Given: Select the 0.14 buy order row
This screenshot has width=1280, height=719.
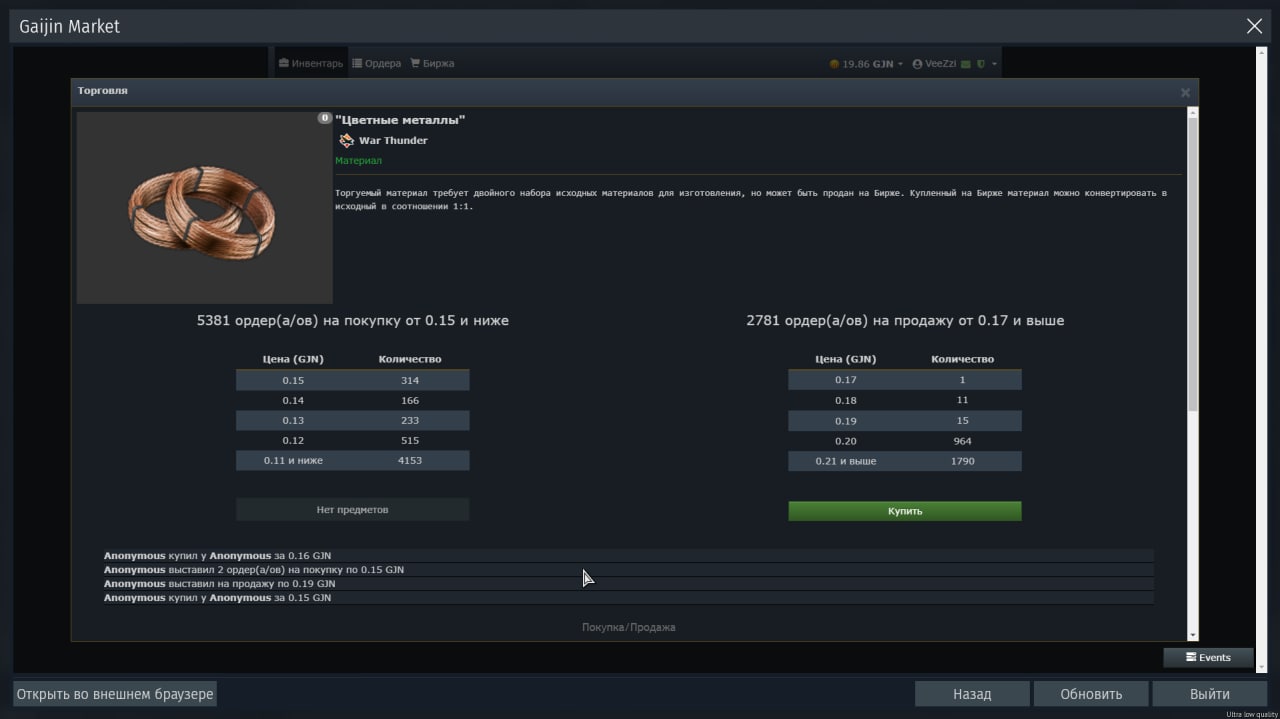Looking at the screenshot, I should (x=352, y=400).
